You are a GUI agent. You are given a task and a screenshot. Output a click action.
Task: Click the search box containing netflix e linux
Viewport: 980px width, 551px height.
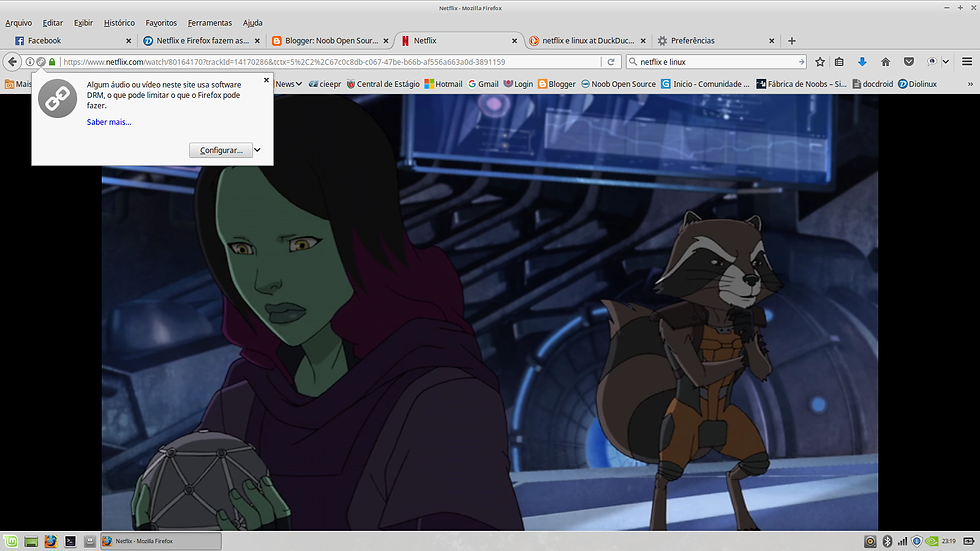click(717, 62)
